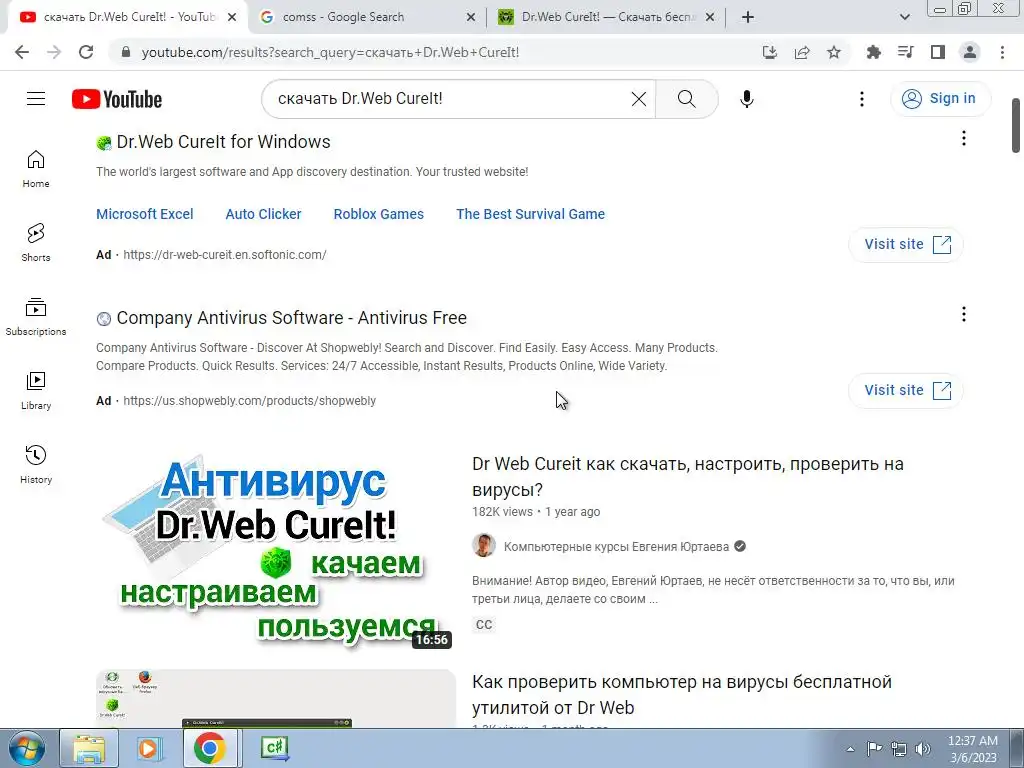Viewport: 1024px width, 768px height.
Task: Toggle Chrome side panel
Action: (938, 52)
